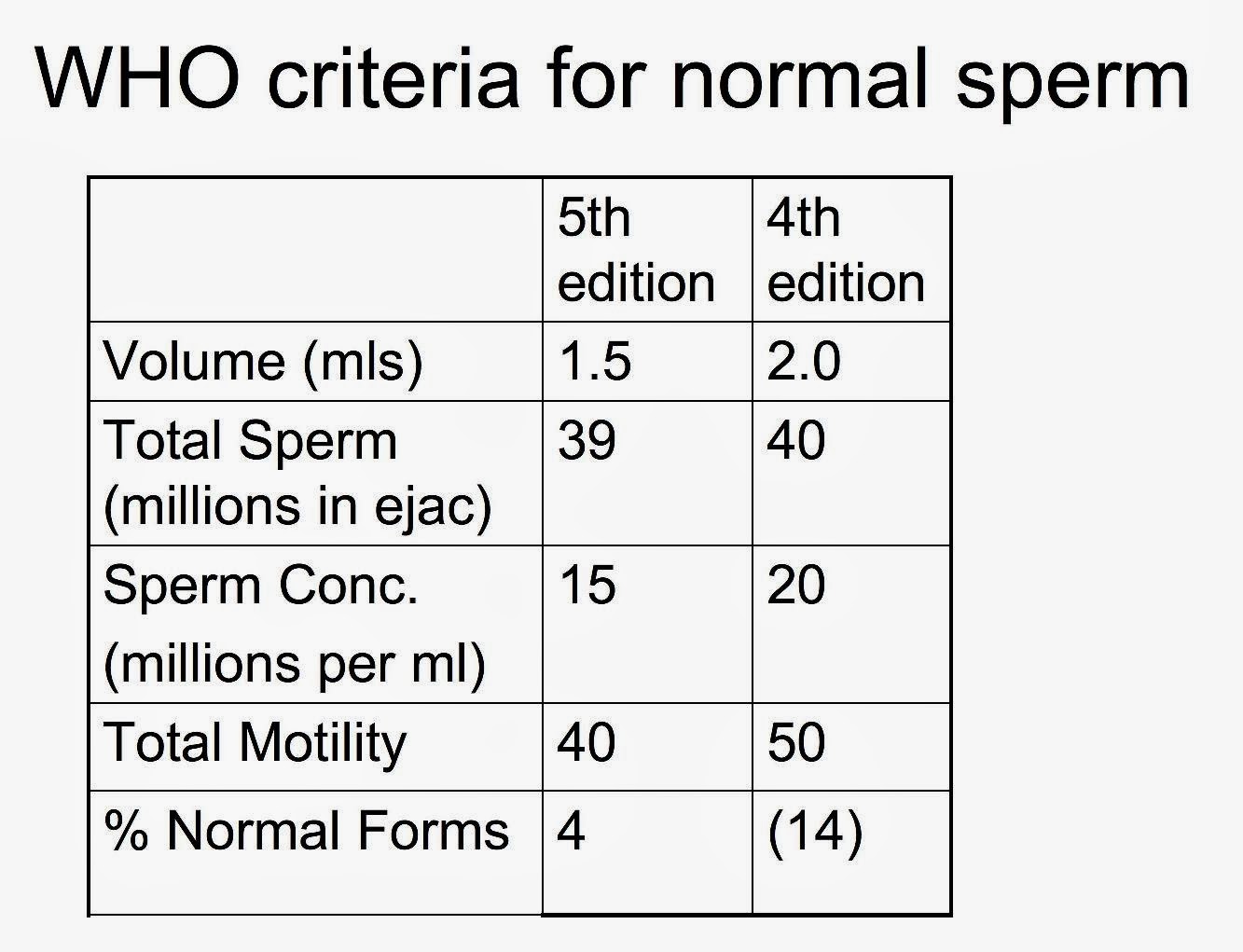Select the 'Total Sperm (millions in ejac)' label

tap(297, 473)
